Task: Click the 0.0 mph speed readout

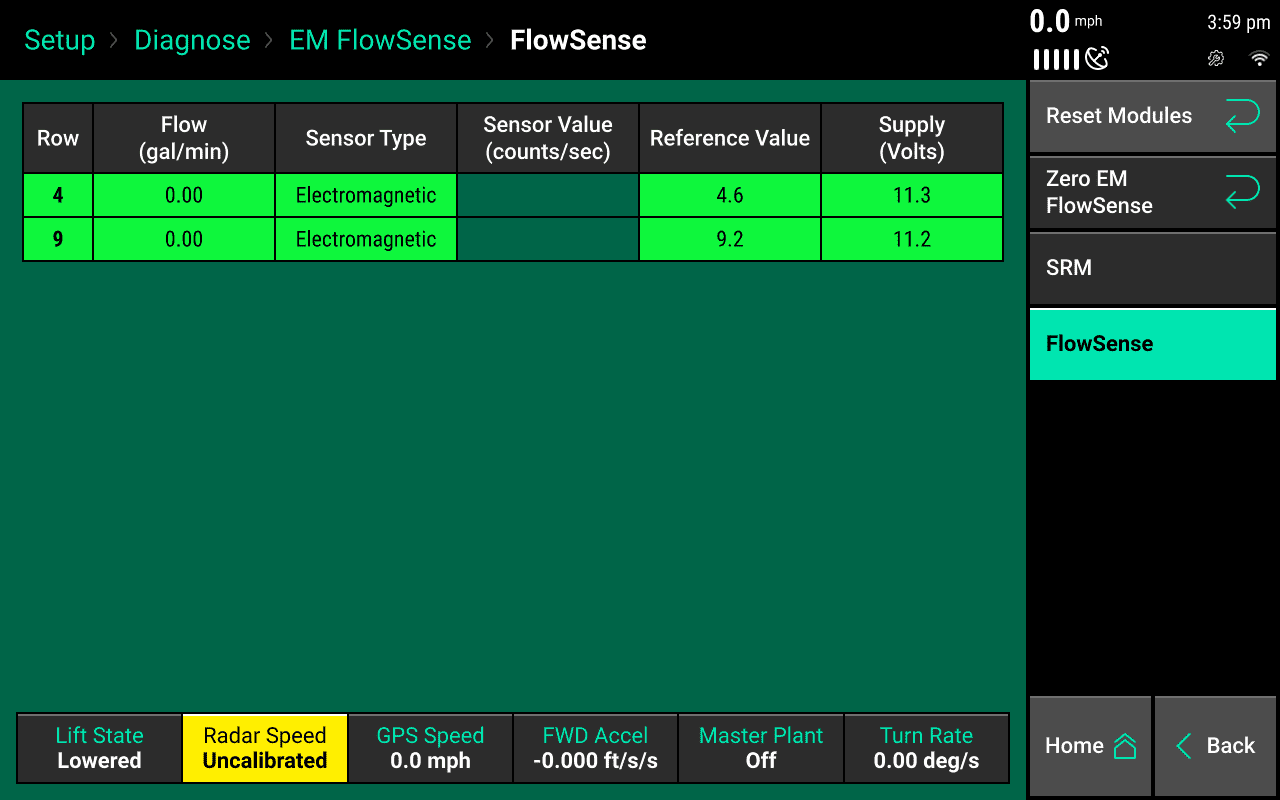Action: click(x=1066, y=21)
